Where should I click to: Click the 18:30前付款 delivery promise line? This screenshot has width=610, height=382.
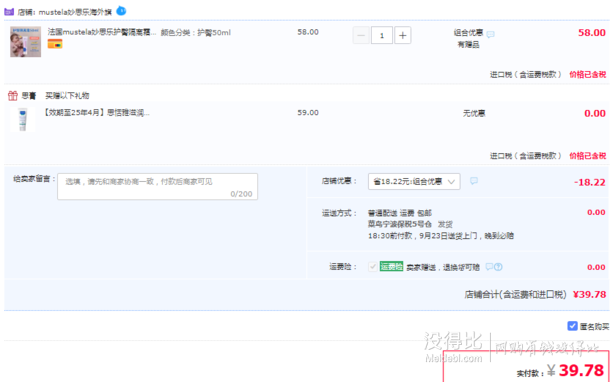[441, 236]
